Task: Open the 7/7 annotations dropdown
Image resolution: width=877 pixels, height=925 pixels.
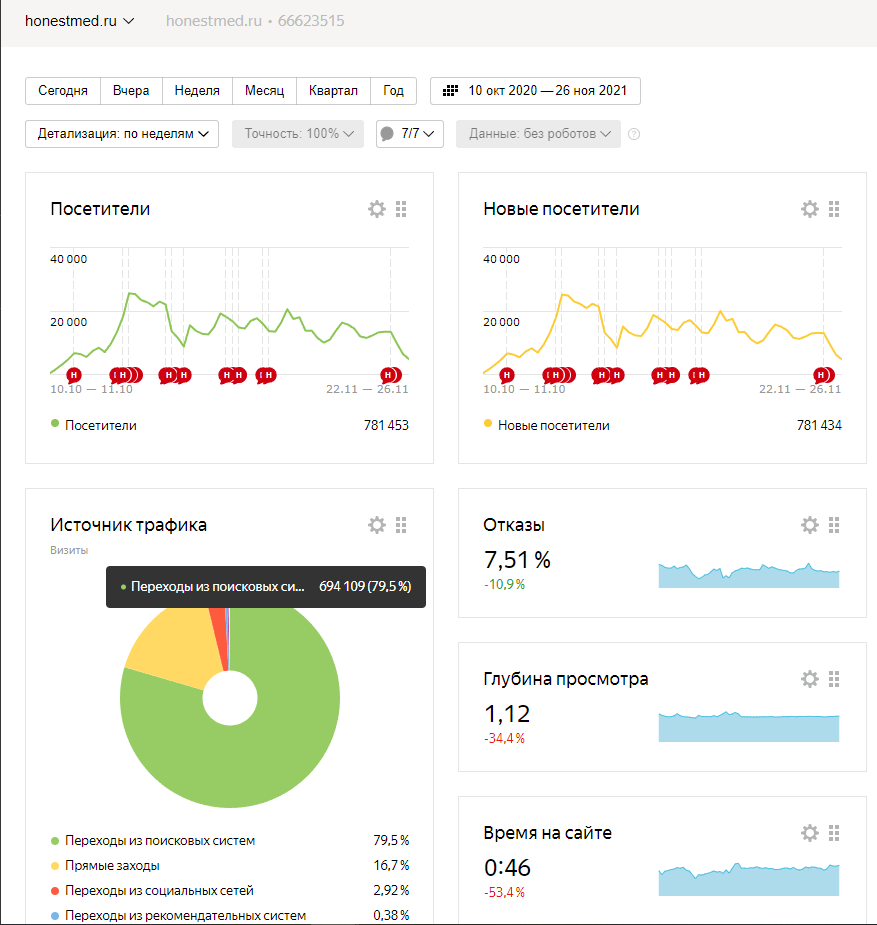Action: (x=410, y=134)
